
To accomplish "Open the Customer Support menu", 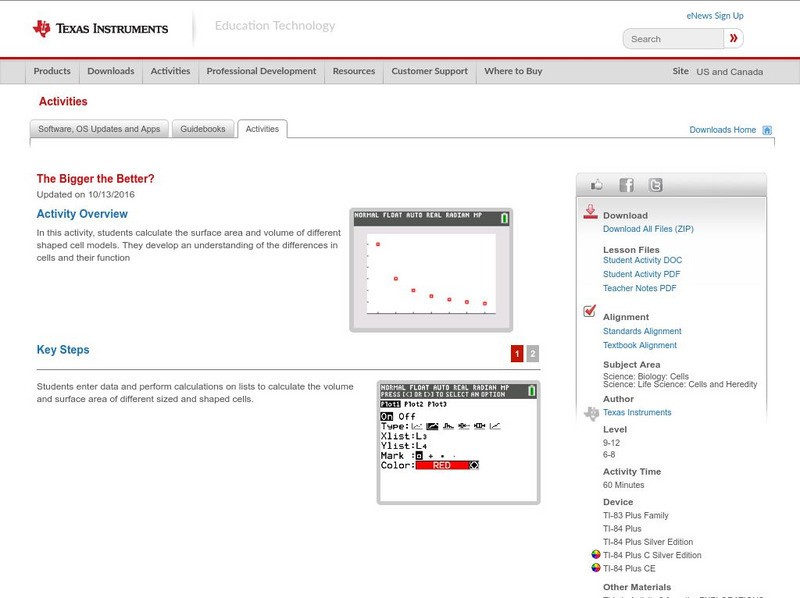I will click(x=429, y=72).
